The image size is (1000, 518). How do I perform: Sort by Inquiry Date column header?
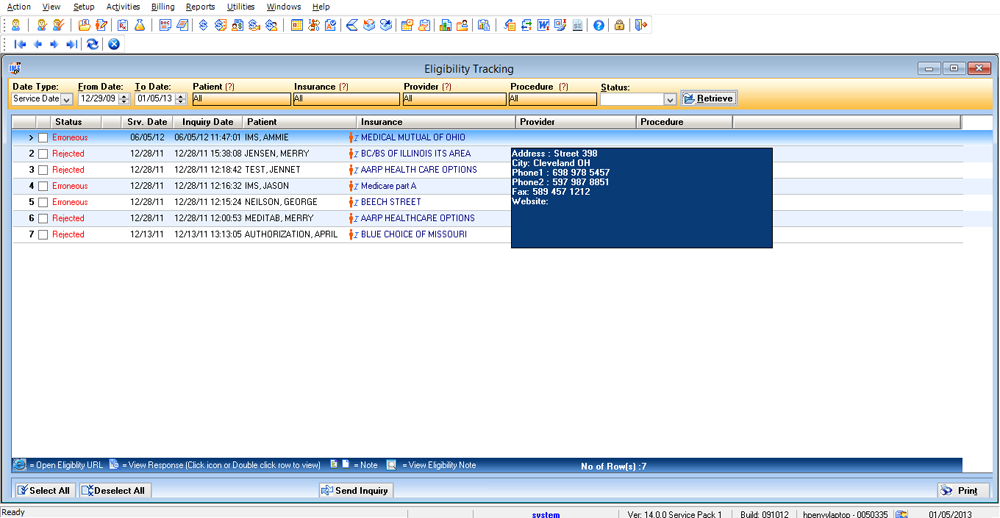pyautogui.click(x=208, y=121)
